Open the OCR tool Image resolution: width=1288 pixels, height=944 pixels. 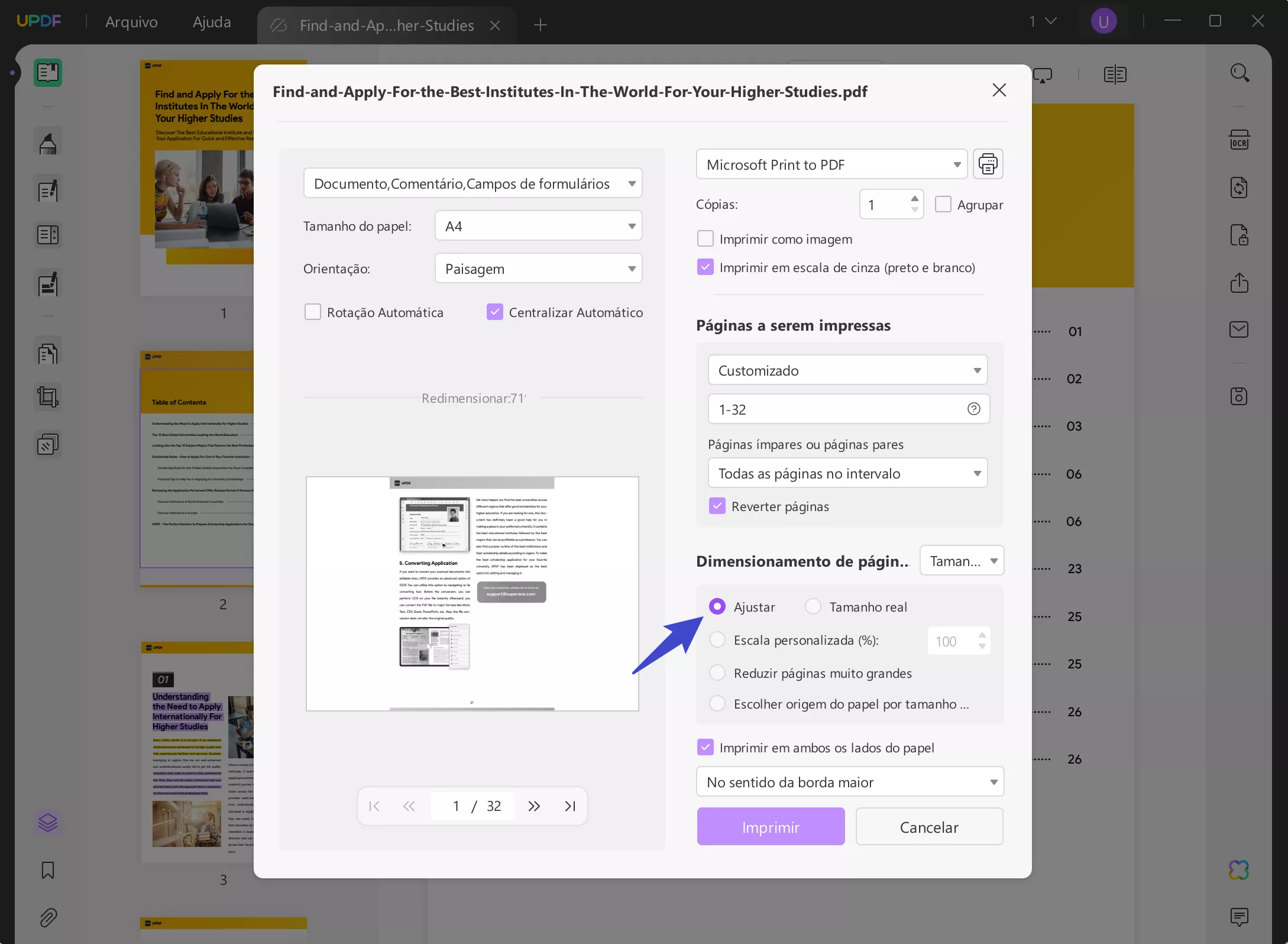point(1240,140)
